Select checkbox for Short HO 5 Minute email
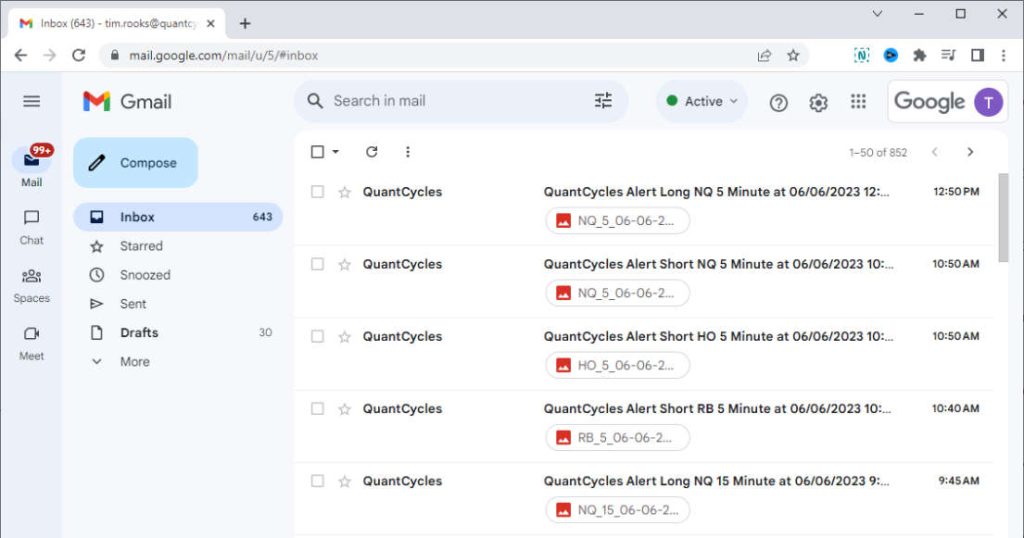This screenshot has height=538, width=1024. (317, 337)
